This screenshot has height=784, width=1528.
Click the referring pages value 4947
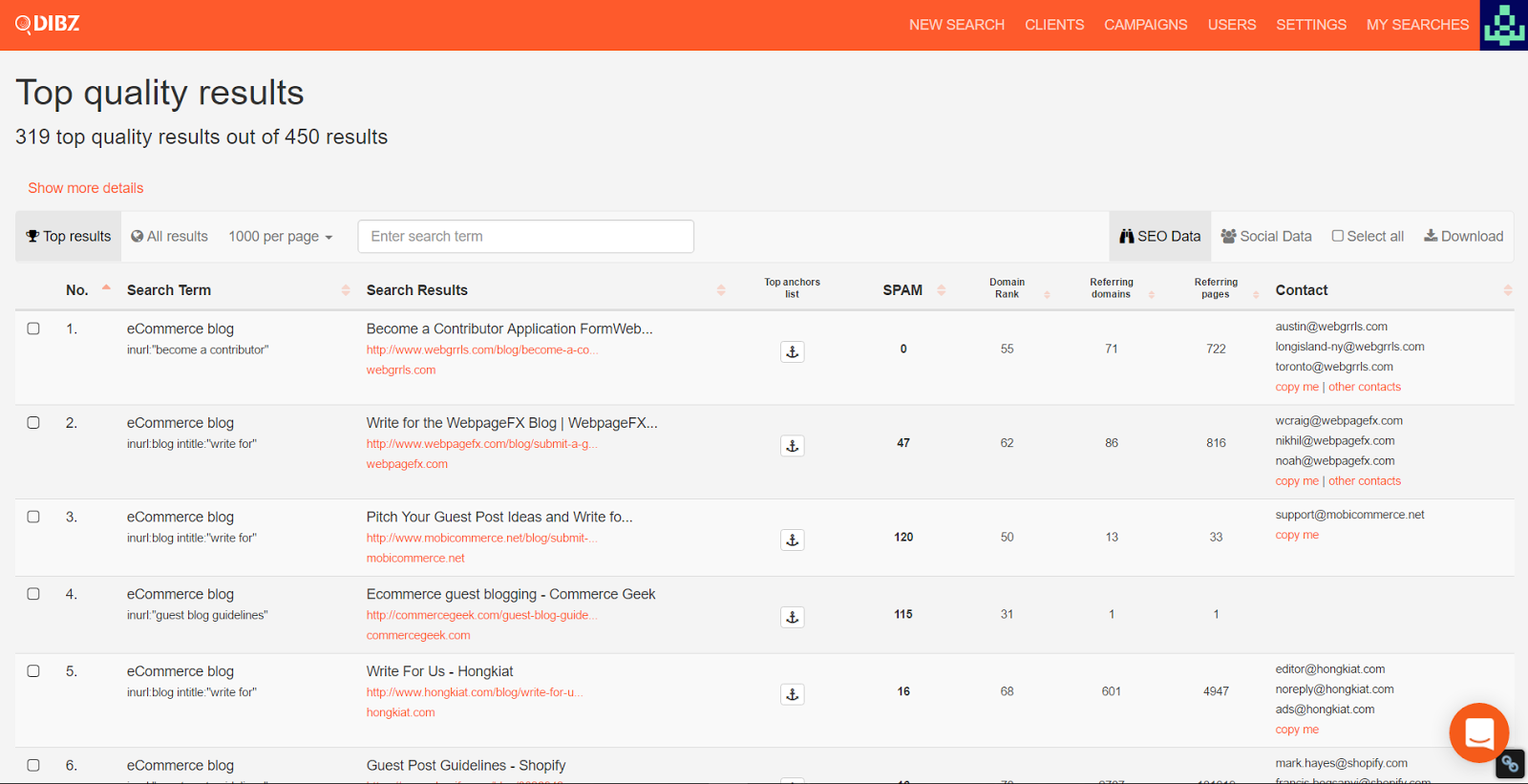1216,691
